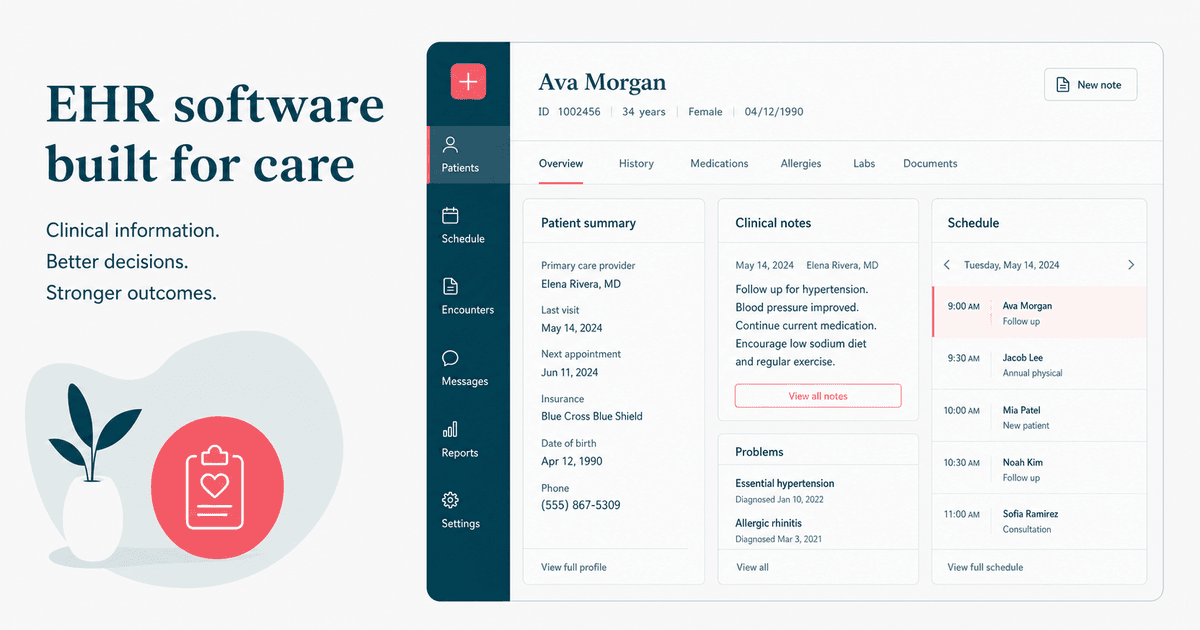Click the red plus add button
Screen dimensions: 1200x630
tap(468, 81)
